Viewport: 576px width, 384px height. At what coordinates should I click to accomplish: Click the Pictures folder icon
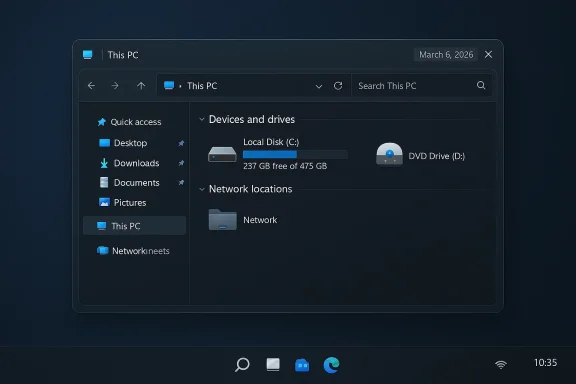(x=104, y=202)
